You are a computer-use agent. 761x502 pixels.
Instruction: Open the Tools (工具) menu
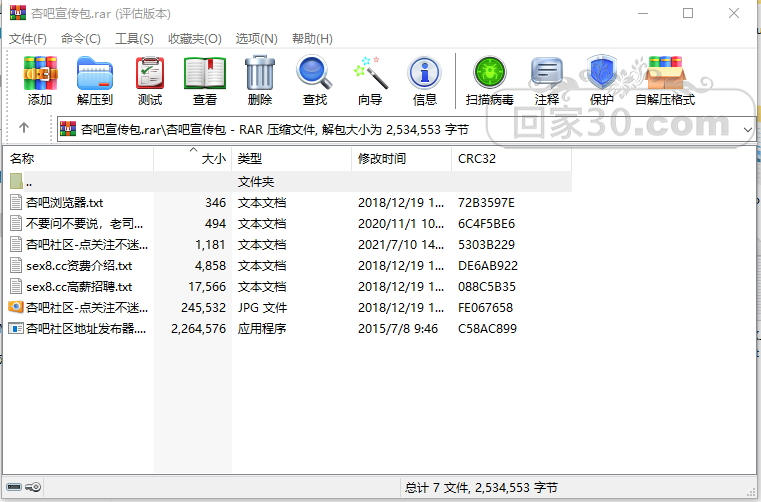(x=134, y=39)
